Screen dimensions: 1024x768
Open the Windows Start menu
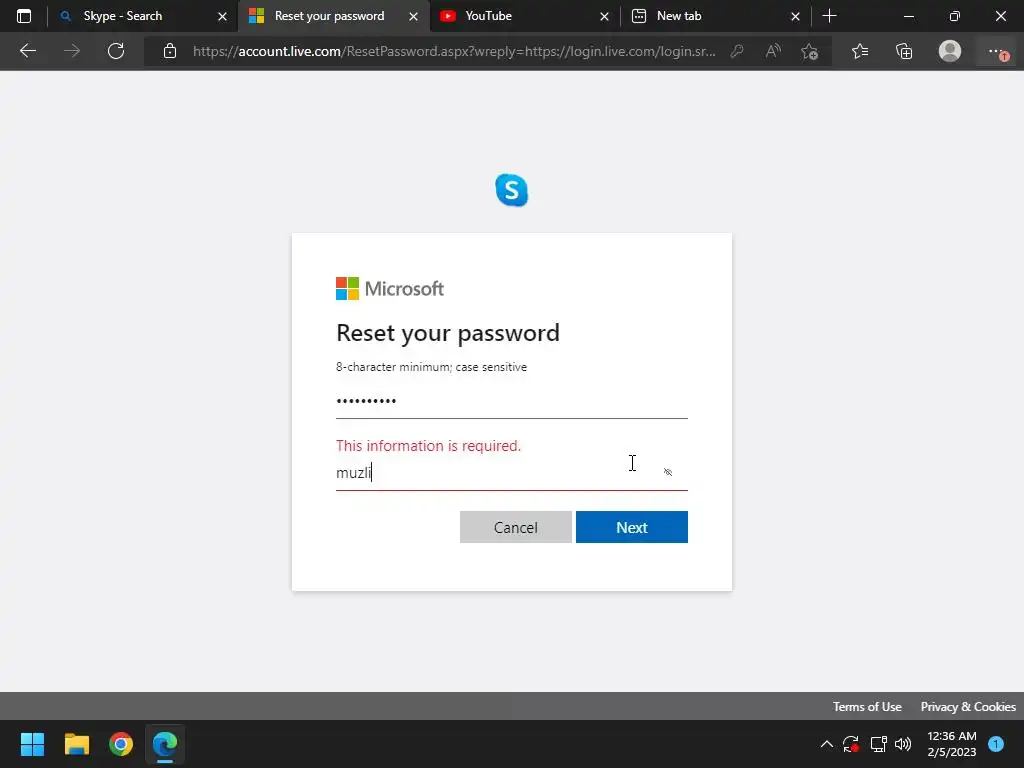[x=33, y=744]
